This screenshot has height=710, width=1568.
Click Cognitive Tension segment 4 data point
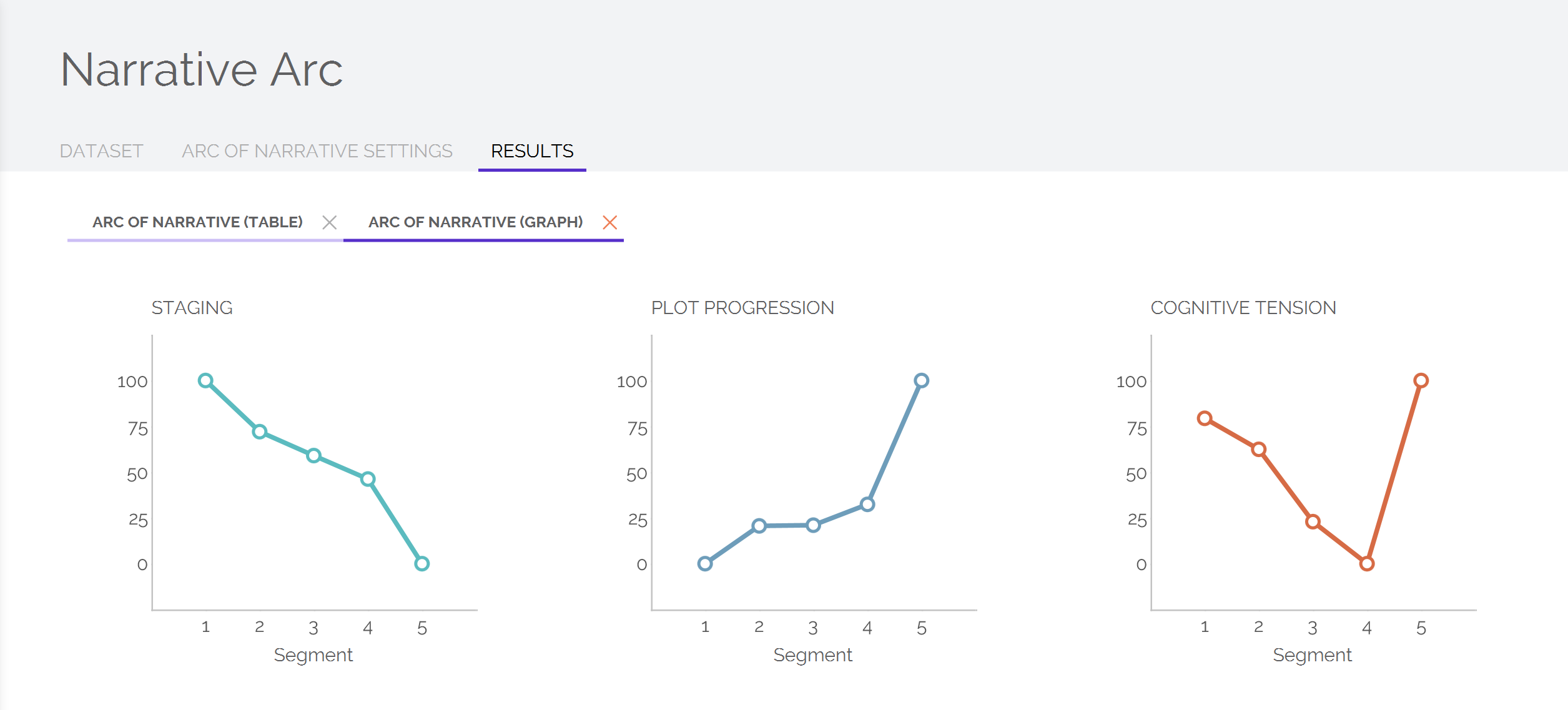pos(1367,564)
